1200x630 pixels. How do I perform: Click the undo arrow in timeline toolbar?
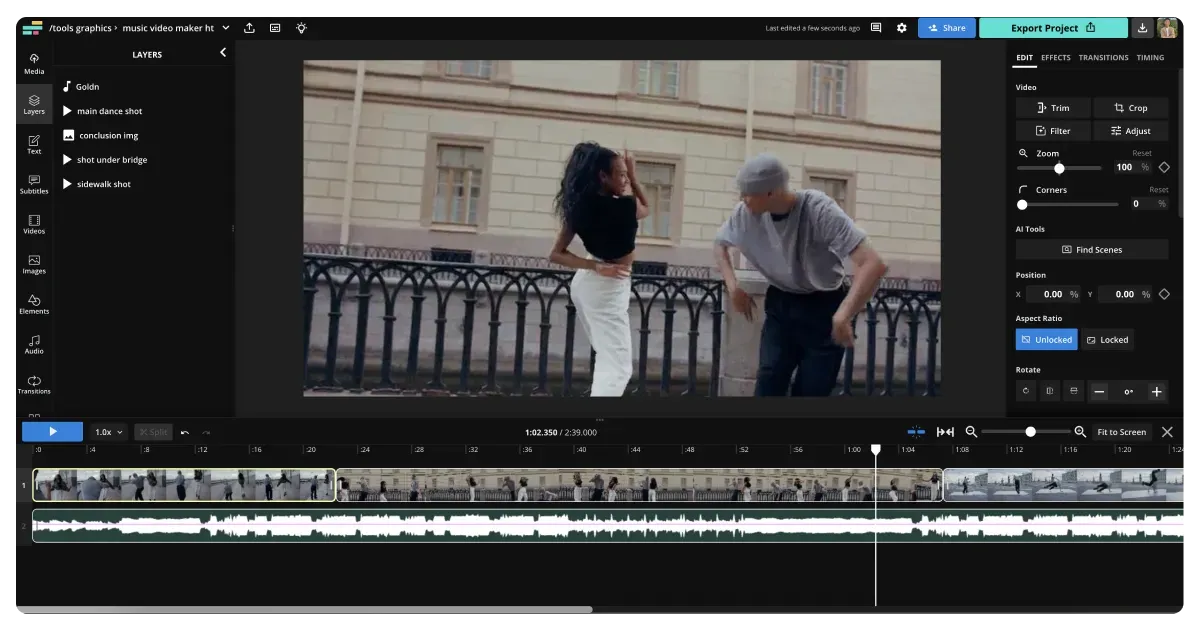coord(185,432)
